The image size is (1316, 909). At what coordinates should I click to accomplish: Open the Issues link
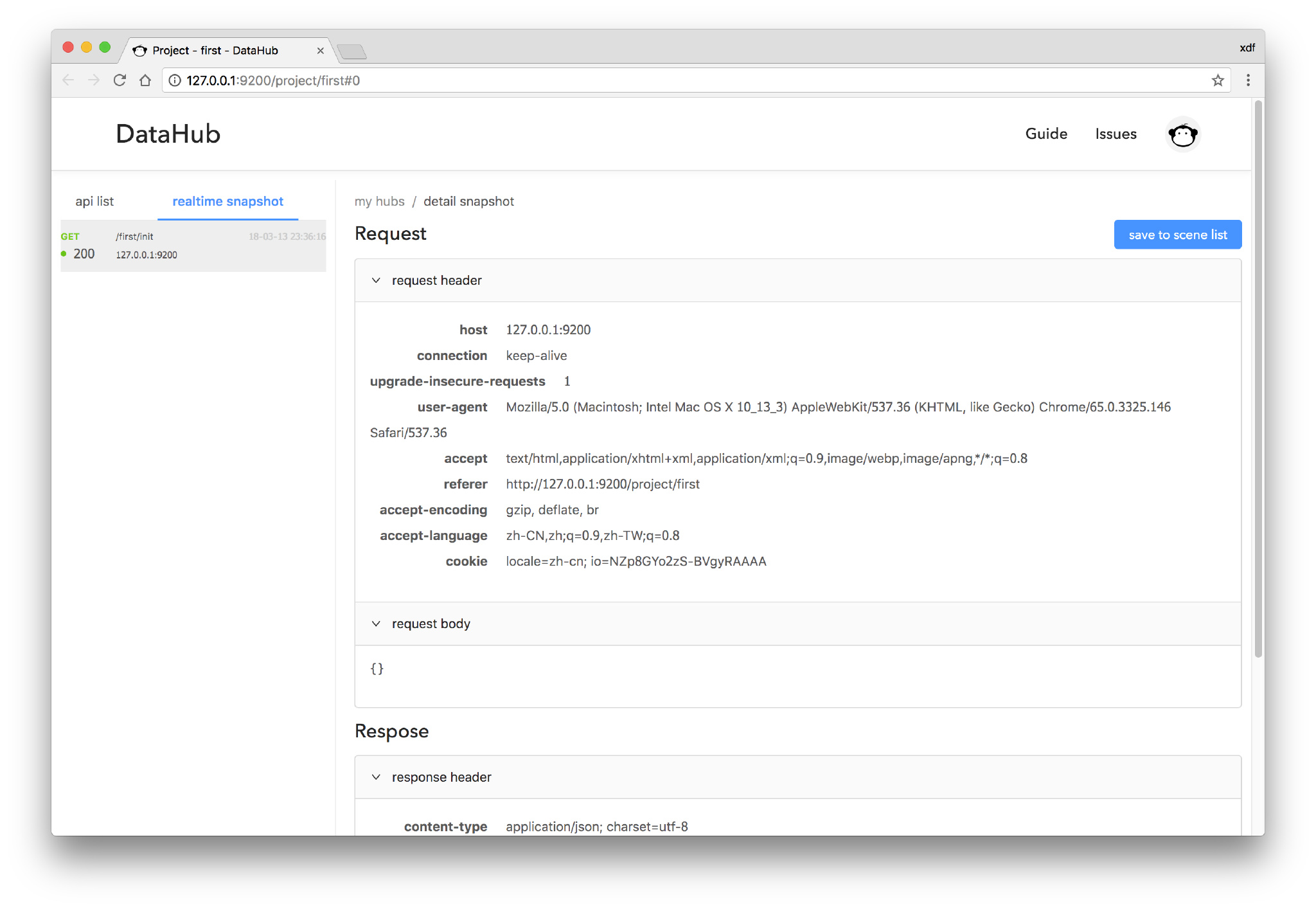tap(1116, 134)
